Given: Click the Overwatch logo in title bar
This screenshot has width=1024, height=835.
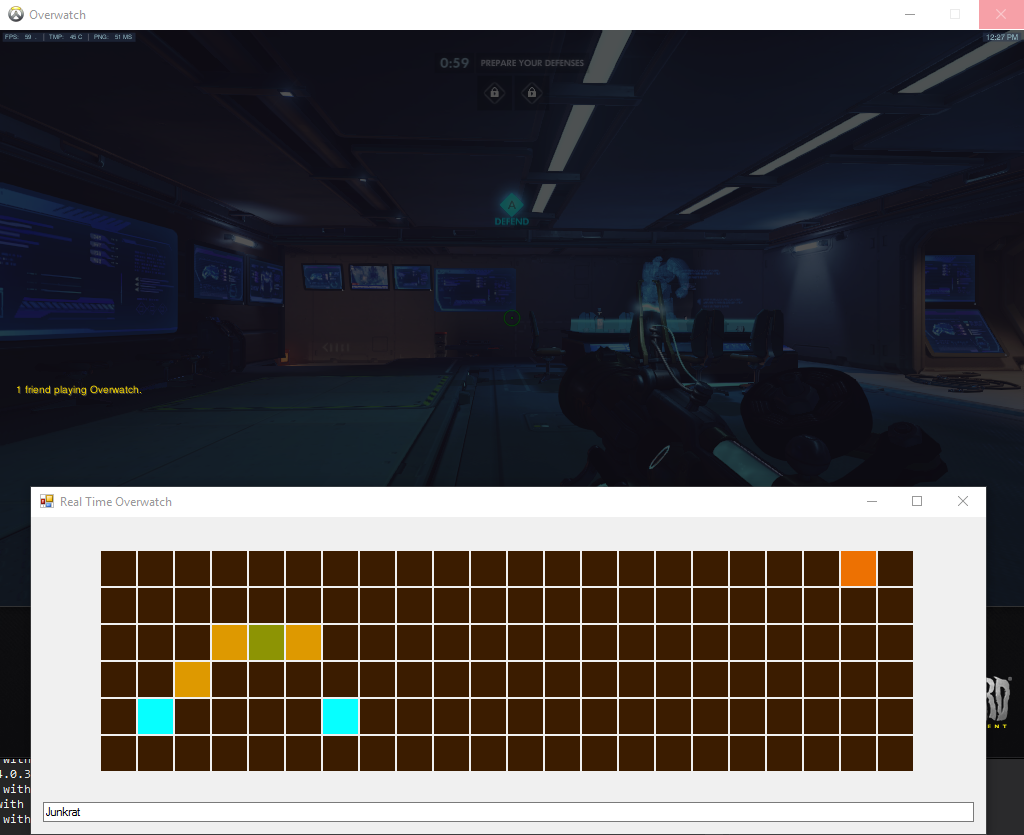Looking at the screenshot, I should pyautogui.click(x=16, y=14).
